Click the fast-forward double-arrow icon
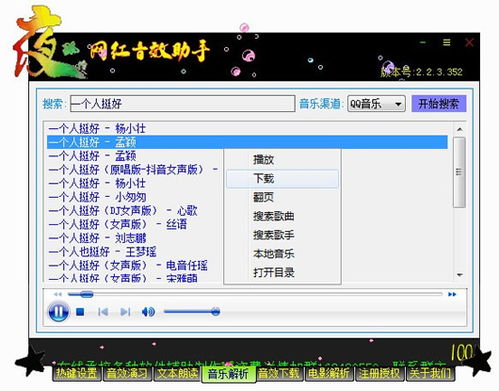Image resolution: width=499 pixels, height=391 pixels. (452, 294)
